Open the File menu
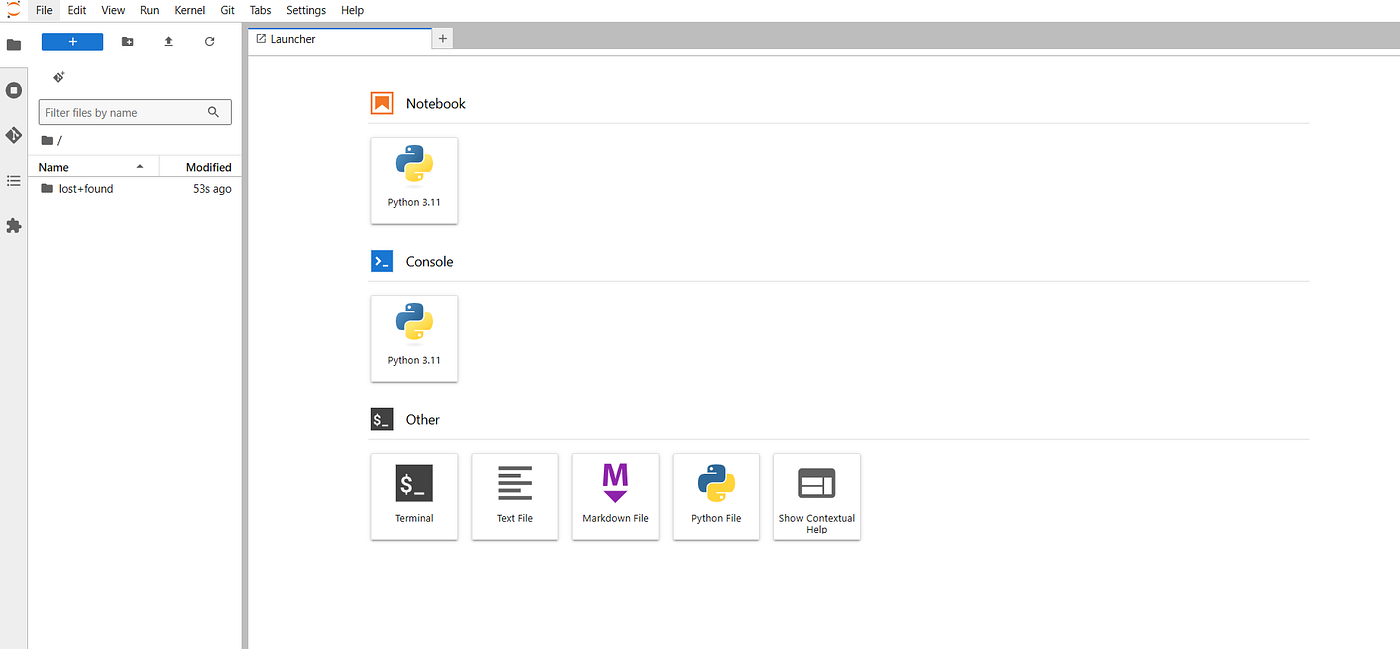1400x649 pixels. point(44,10)
